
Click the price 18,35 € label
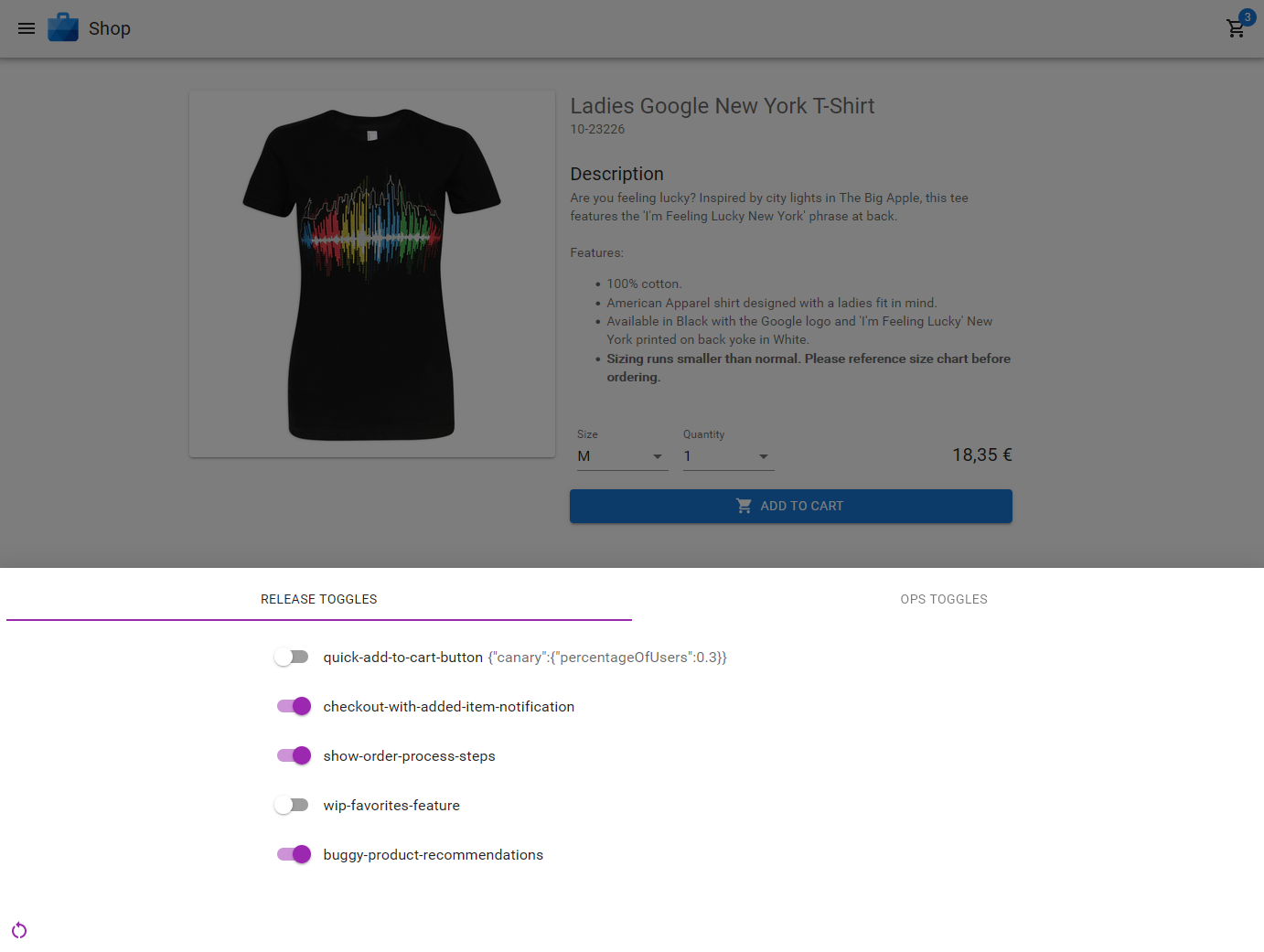pyautogui.click(x=981, y=455)
